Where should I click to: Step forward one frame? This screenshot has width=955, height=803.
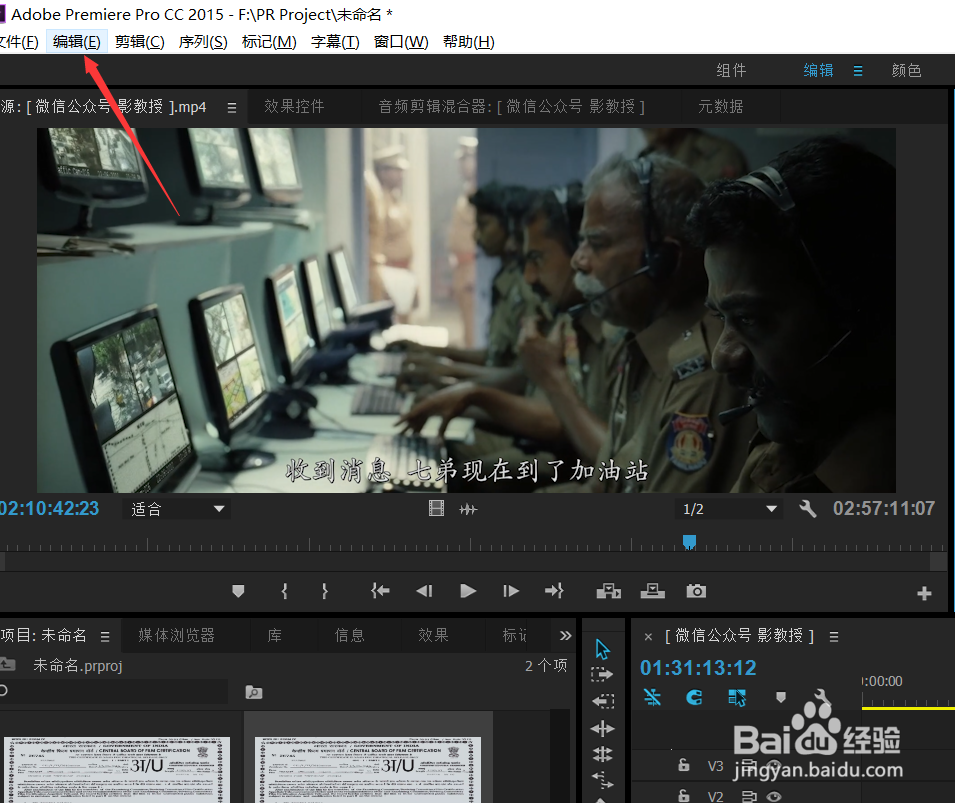[x=510, y=591]
